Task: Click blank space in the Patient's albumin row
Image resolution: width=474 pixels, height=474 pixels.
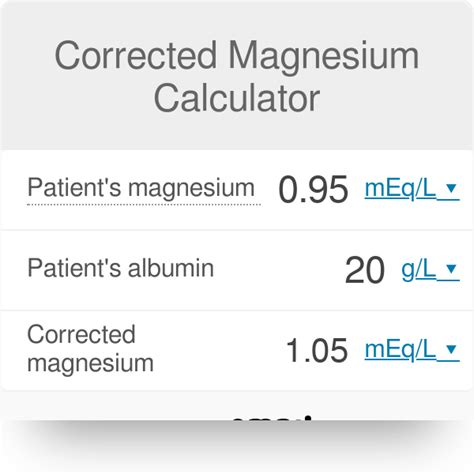Action: (x=278, y=270)
